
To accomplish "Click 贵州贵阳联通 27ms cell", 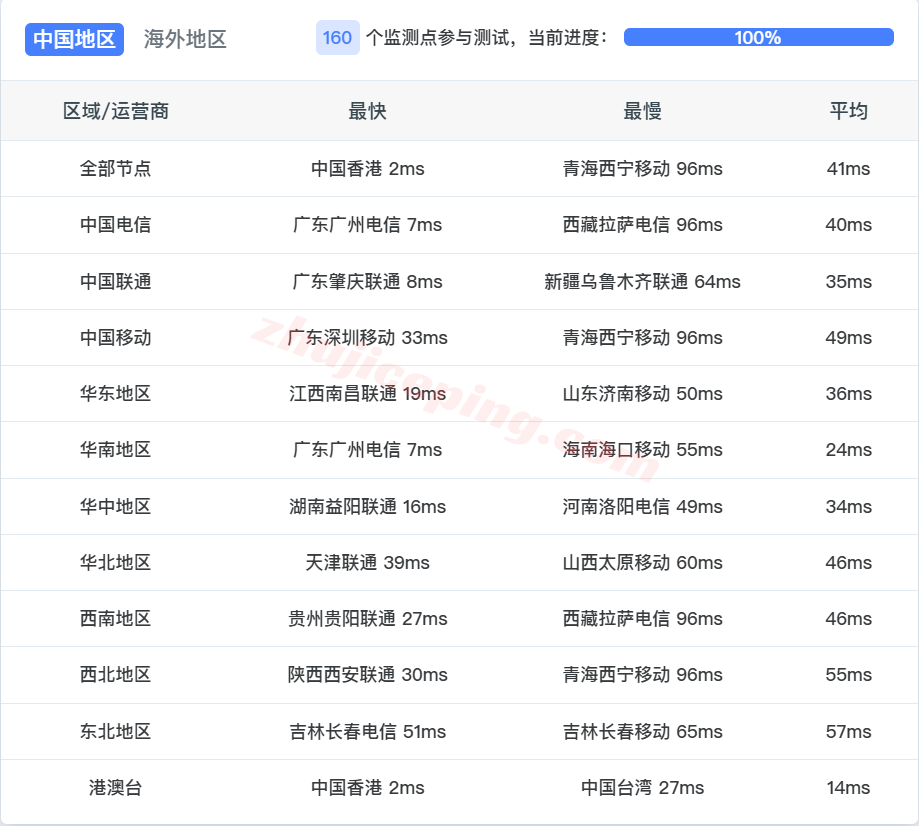I will 367,618.
